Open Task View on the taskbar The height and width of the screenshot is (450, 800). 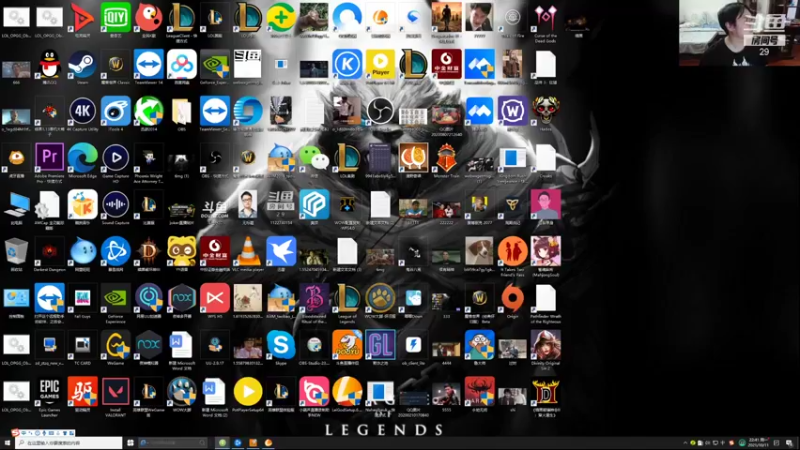(x=130, y=442)
